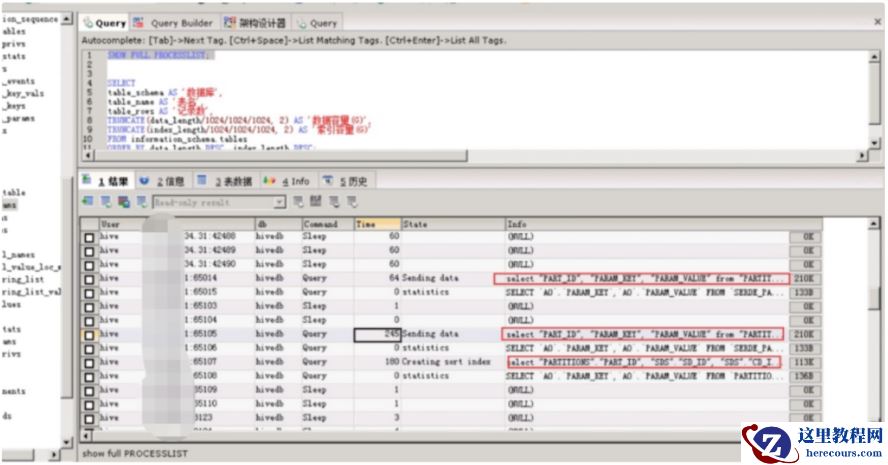Viewport: 888px width, 465px height.
Task: Select the ion_sequence item in the object tree
Action: coord(29,19)
